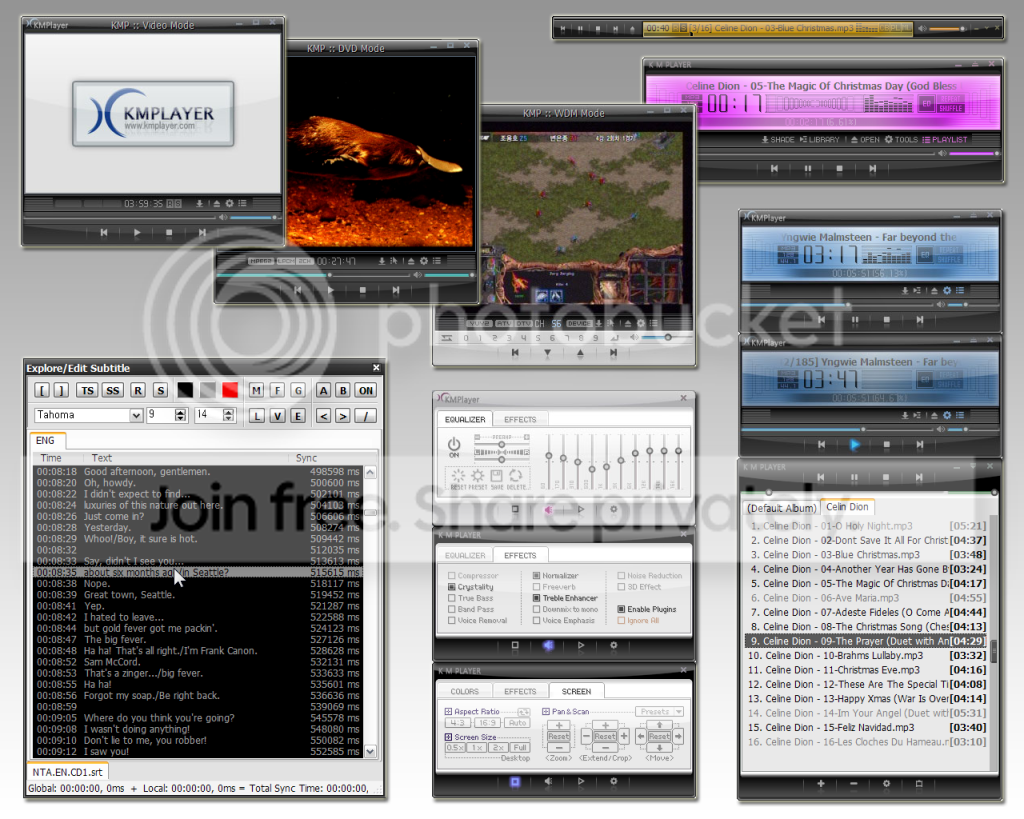Image resolution: width=1024 pixels, height=819 pixels.
Task: Open the Tahoma font dropdown
Action: [x=136, y=415]
